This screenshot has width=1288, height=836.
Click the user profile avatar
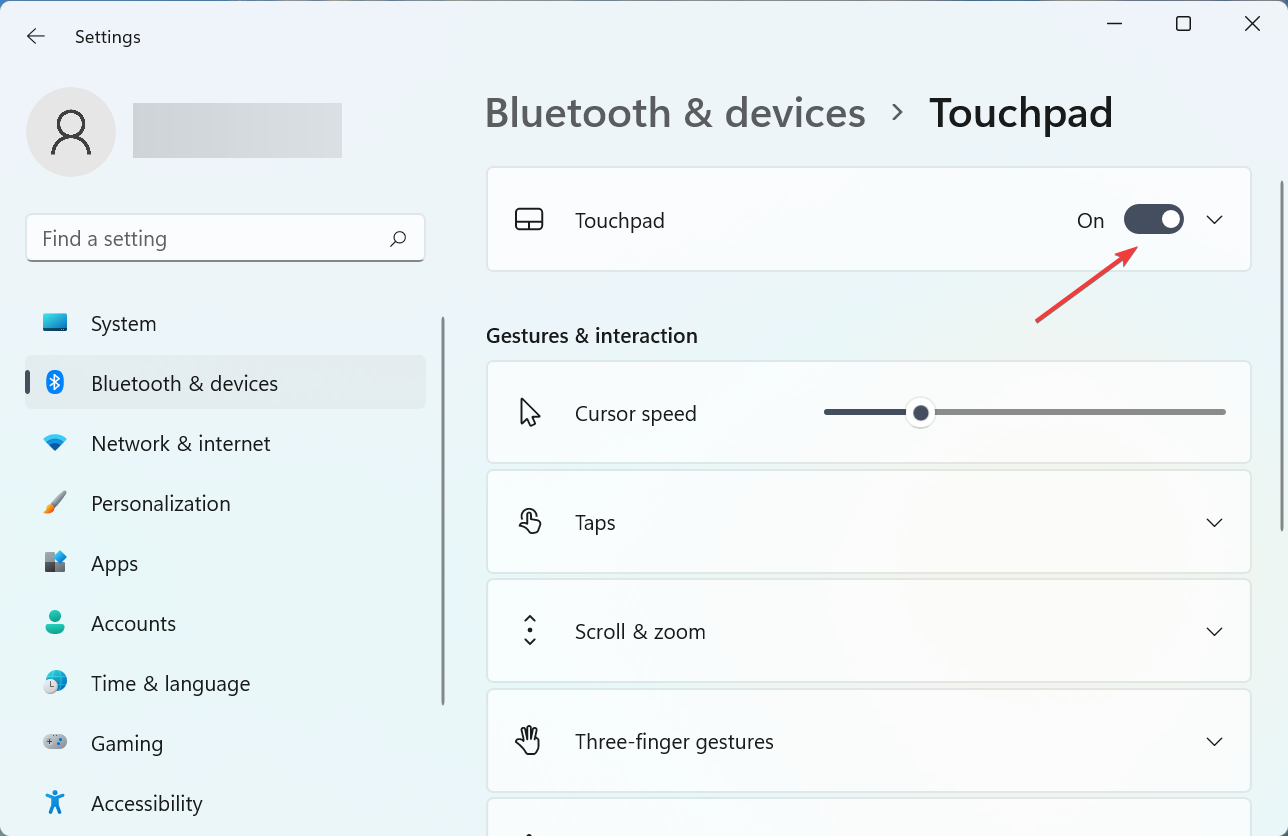point(71,131)
